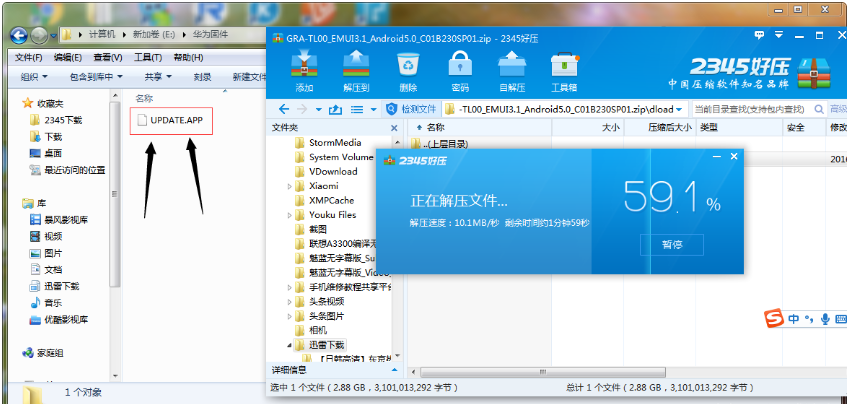Select 截图 folder in tree
Image resolution: width=850 pixels, height=404 pixels.
point(311,229)
